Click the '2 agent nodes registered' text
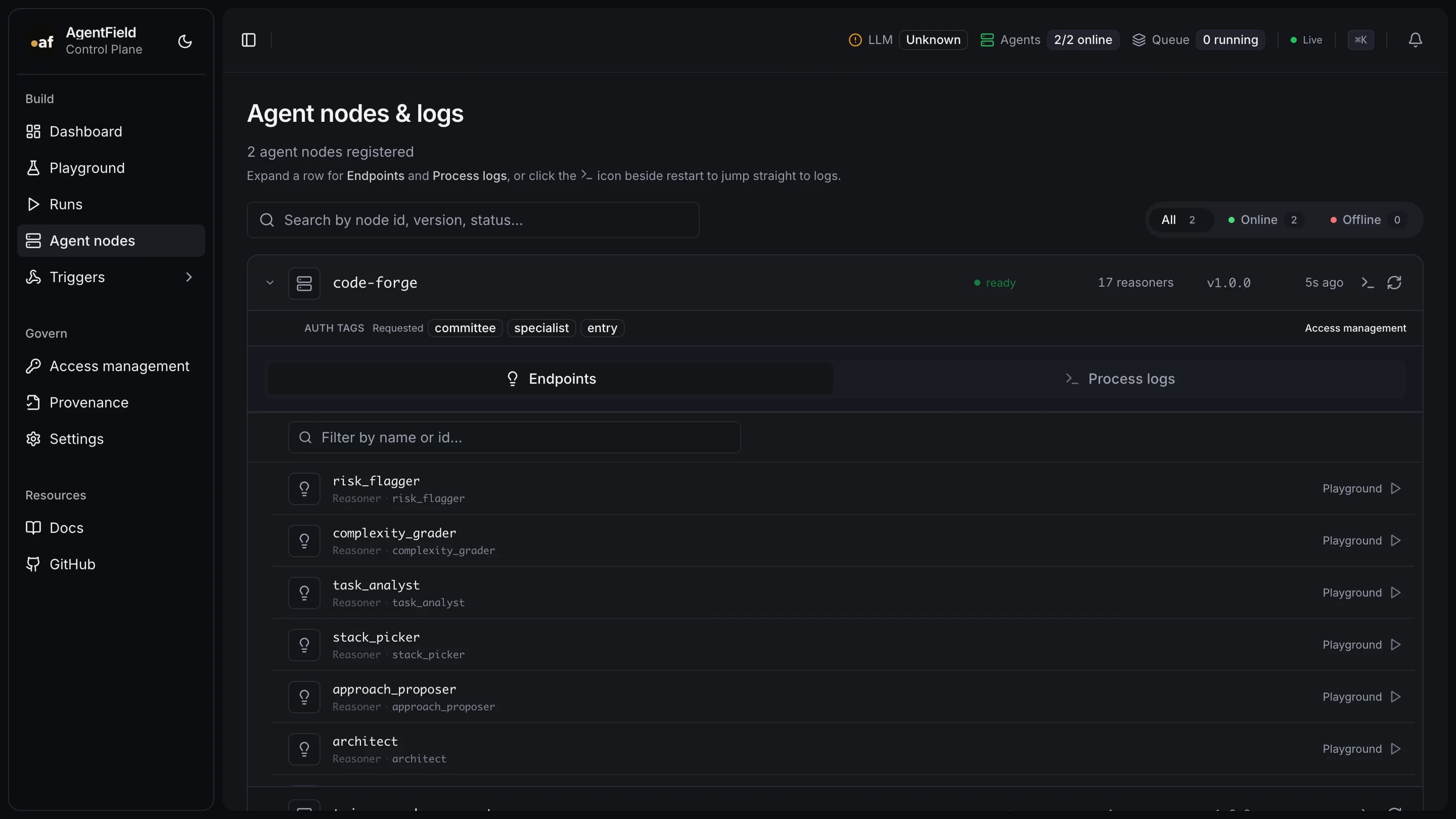This screenshot has width=1456, height=819. [330, 152]
